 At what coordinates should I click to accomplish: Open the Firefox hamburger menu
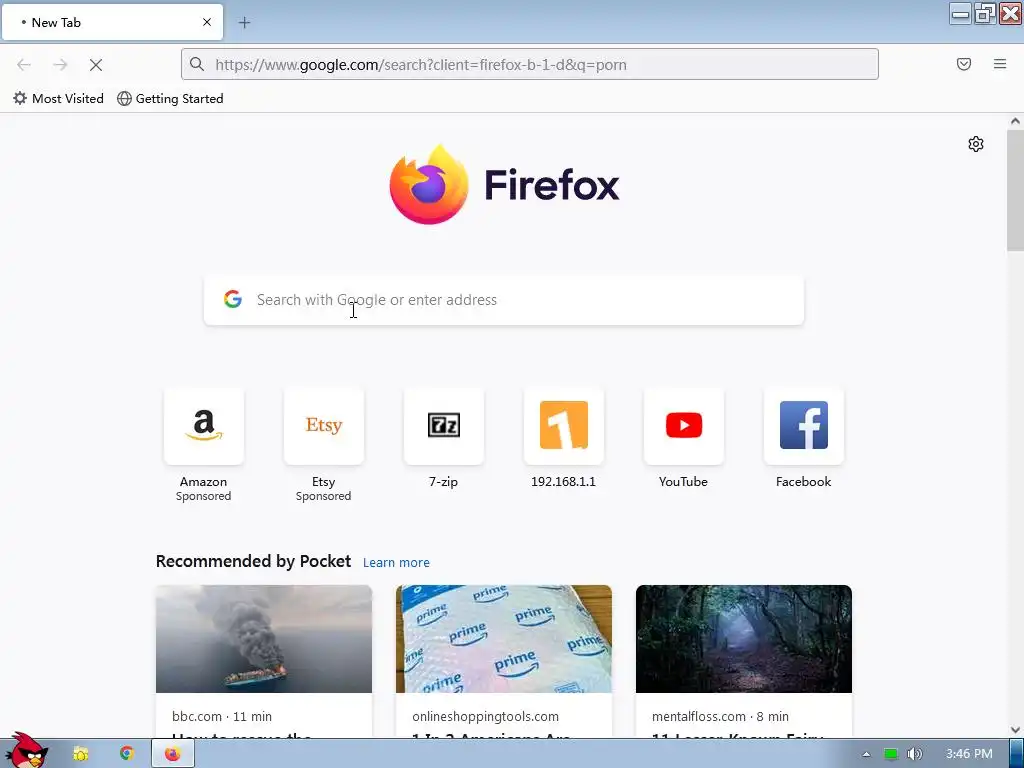[x=1000, y=64]
